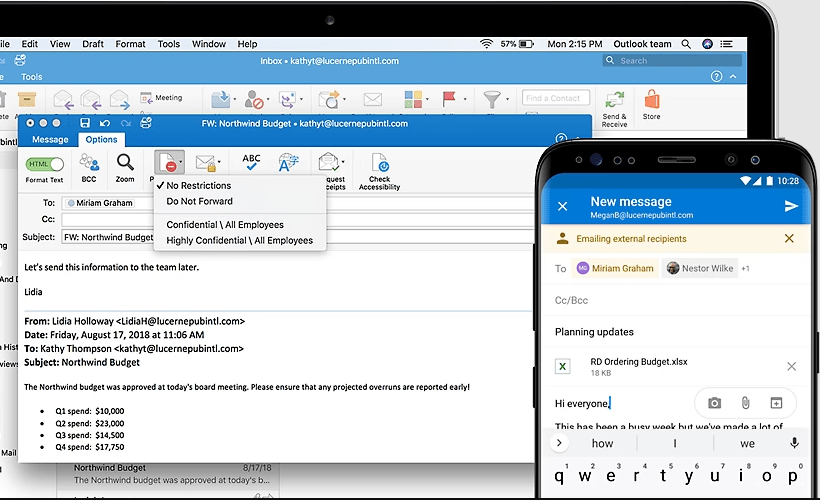This screenshot has width=820, height=500.
Task: Expand keyboard suggestions chevron
Action: 559,443
